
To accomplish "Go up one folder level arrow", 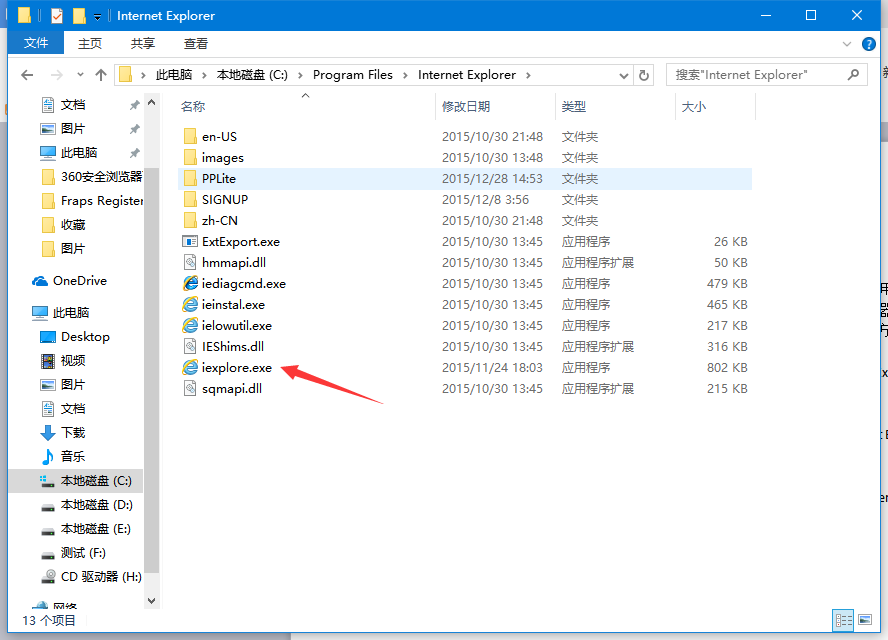I will click(x=101, y=75).
